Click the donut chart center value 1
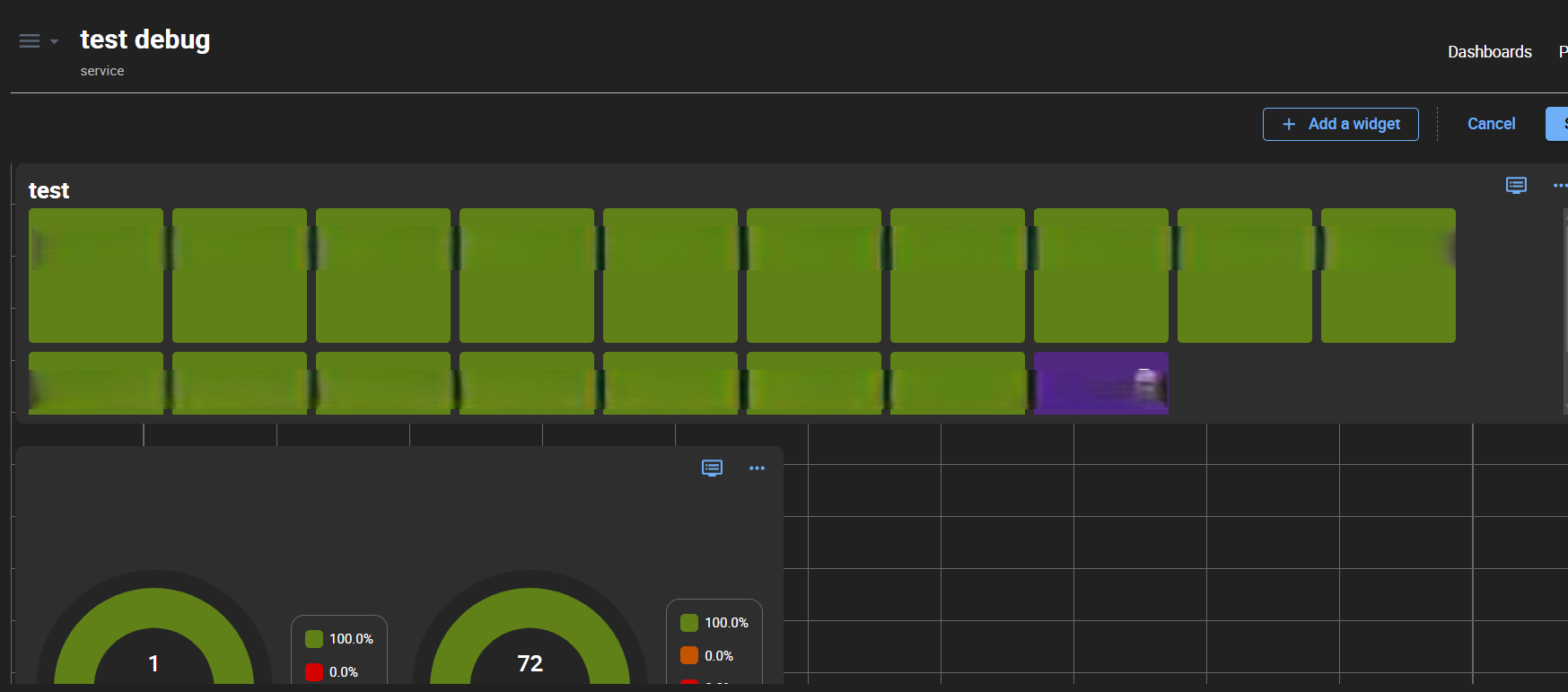Image resolution: width=1568 pixels, height=692 pixels. (153, 663)
